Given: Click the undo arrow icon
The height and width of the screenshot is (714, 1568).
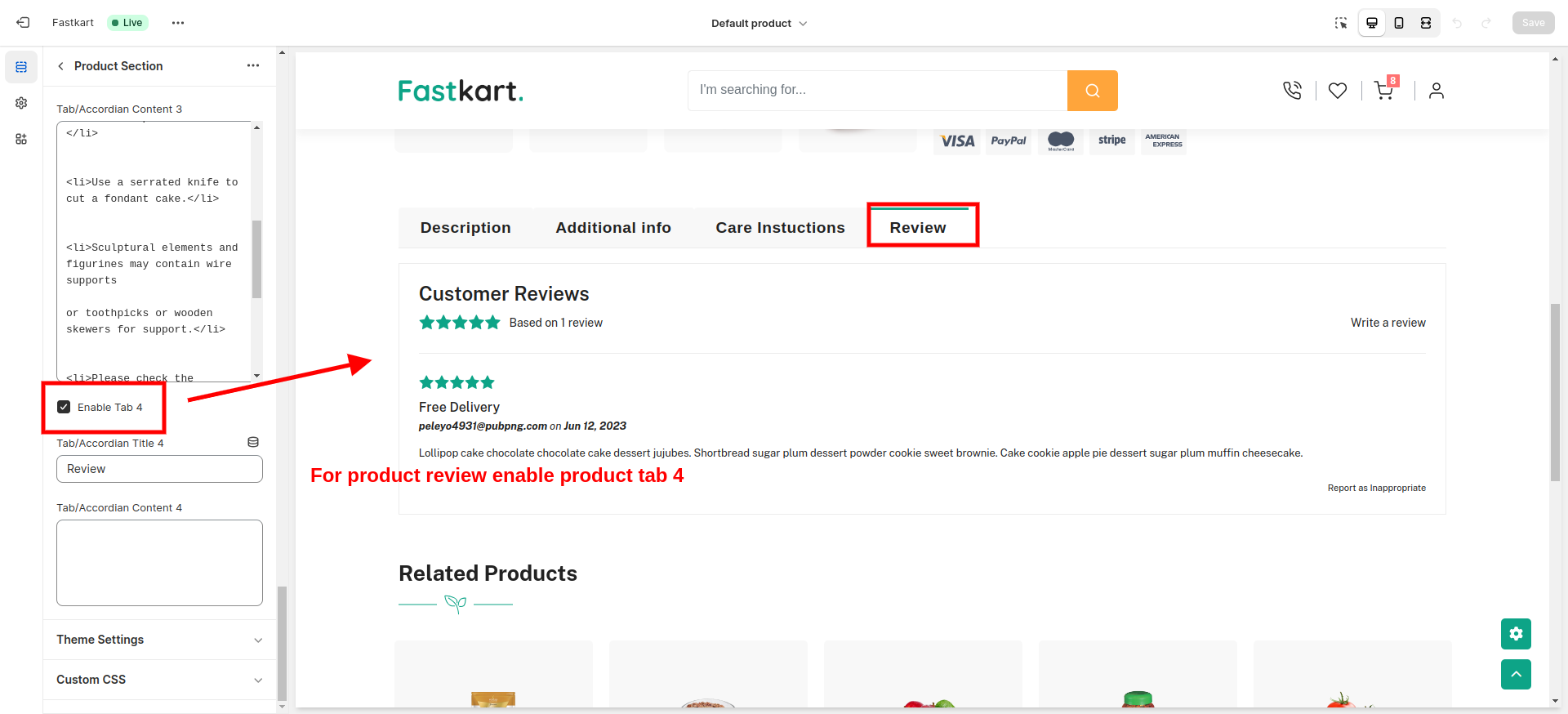Looking at the screenshot, I should tap(1458, 23).
